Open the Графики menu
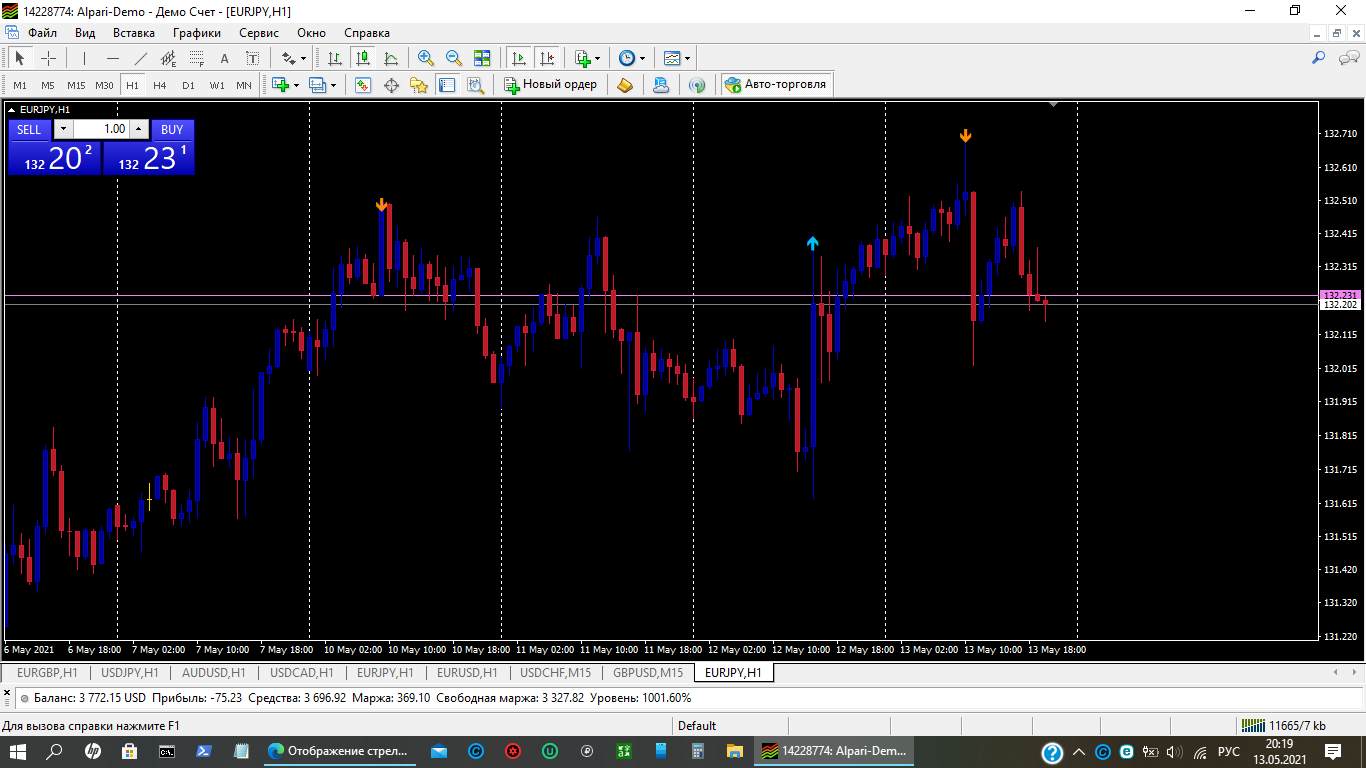 click(x=196, y=33)
